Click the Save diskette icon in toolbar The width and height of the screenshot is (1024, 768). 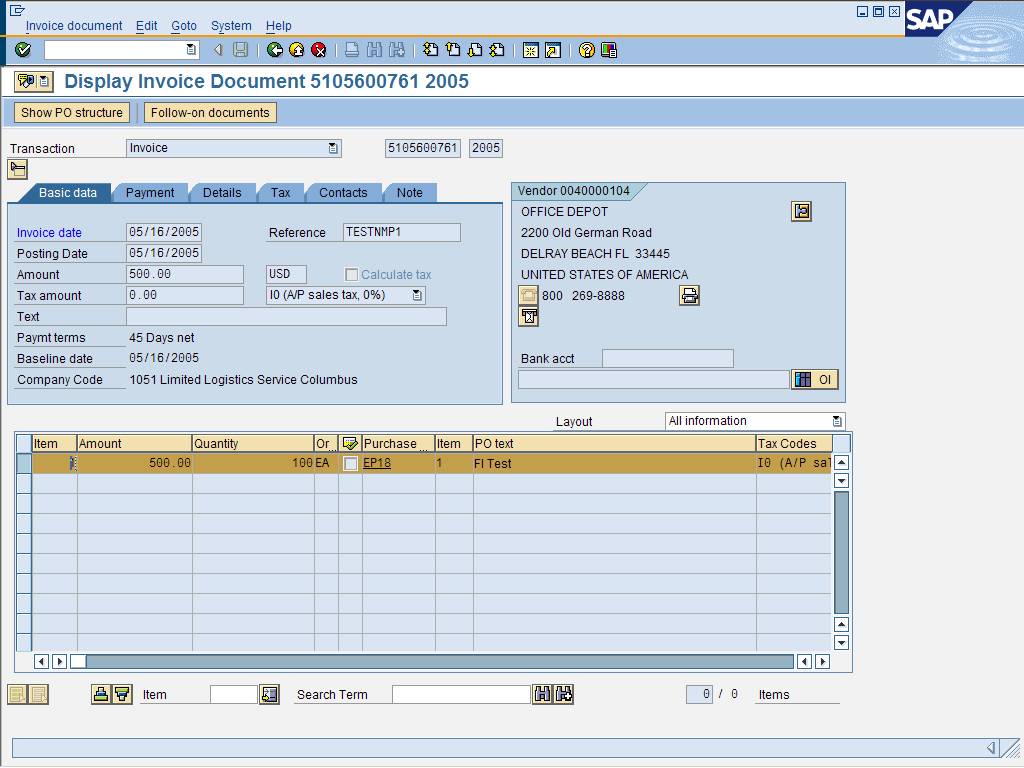click(x=240, y=50)
